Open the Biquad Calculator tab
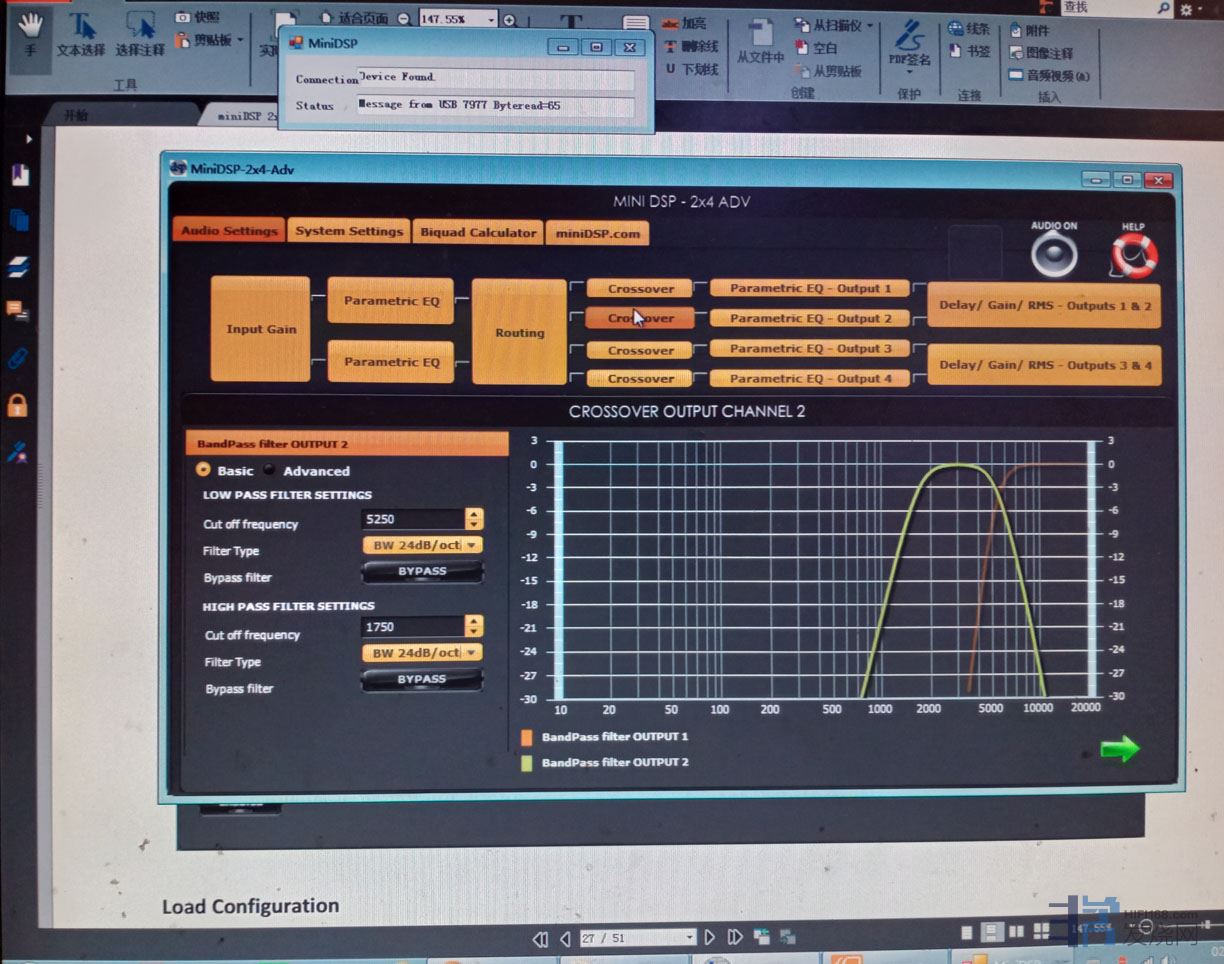This screenshot has height=964, width=1224. point(478,233)
